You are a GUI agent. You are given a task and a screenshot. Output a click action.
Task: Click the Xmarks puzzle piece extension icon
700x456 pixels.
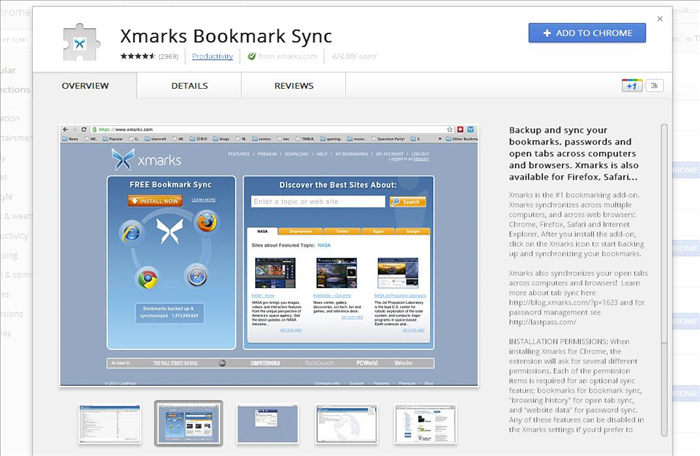pyautogui.click(x=81, y=43)
